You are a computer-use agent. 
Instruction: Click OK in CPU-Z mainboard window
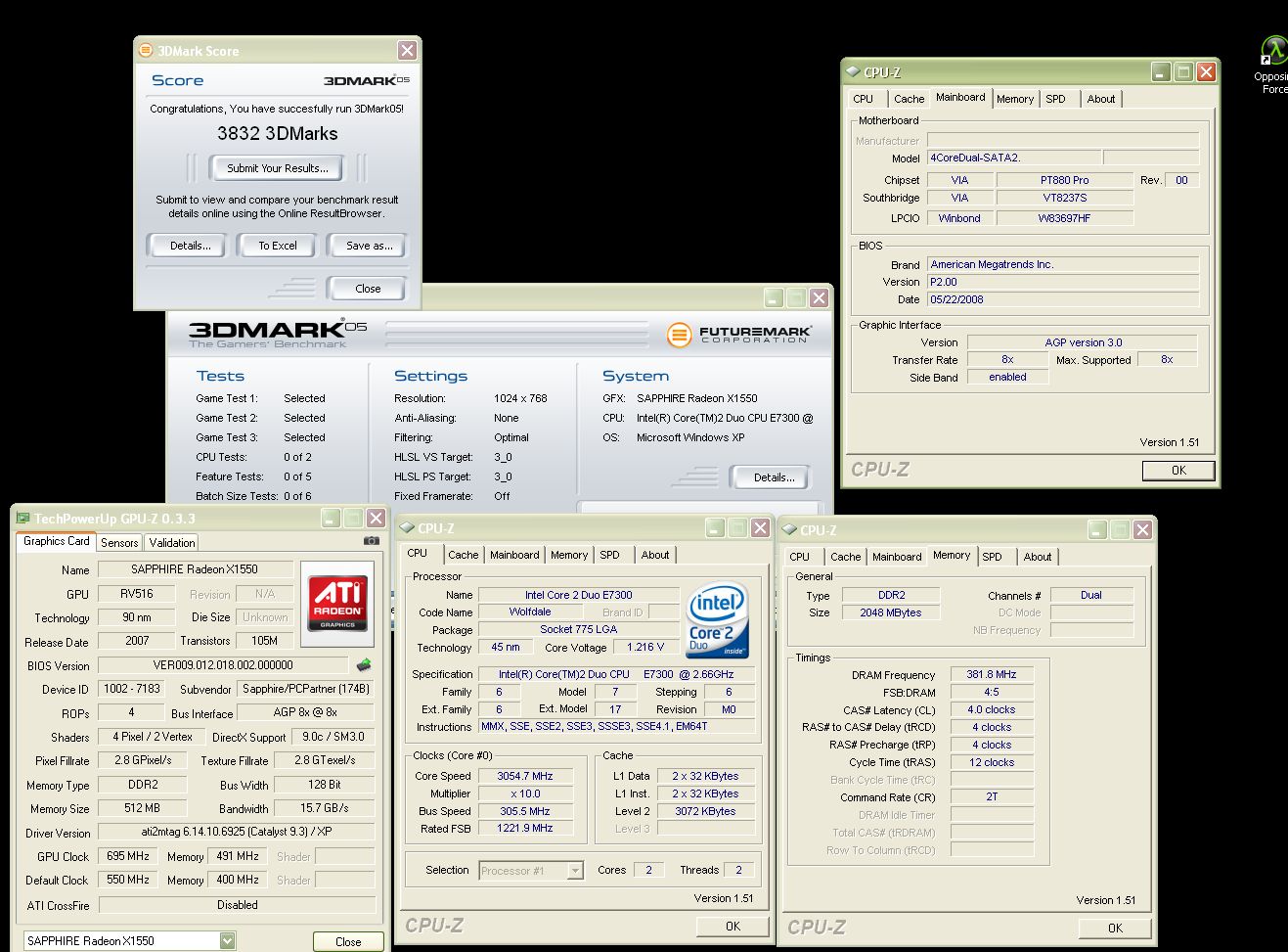(x=1178, y=471)
